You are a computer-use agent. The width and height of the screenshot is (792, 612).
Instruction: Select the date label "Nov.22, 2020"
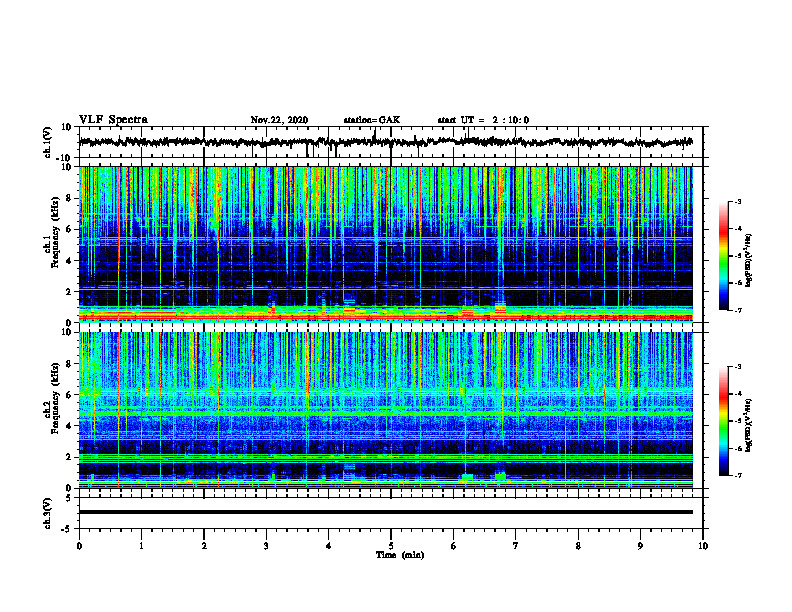279,120
